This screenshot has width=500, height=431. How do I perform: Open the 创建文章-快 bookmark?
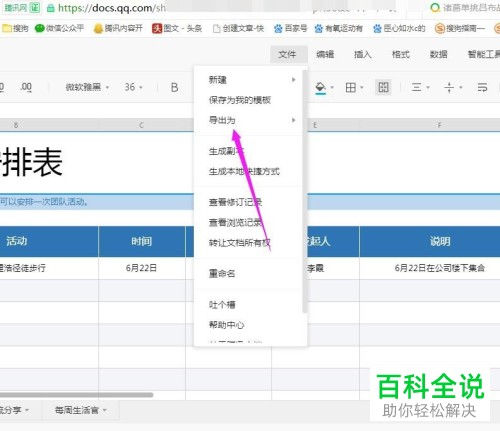pos(238,28)
